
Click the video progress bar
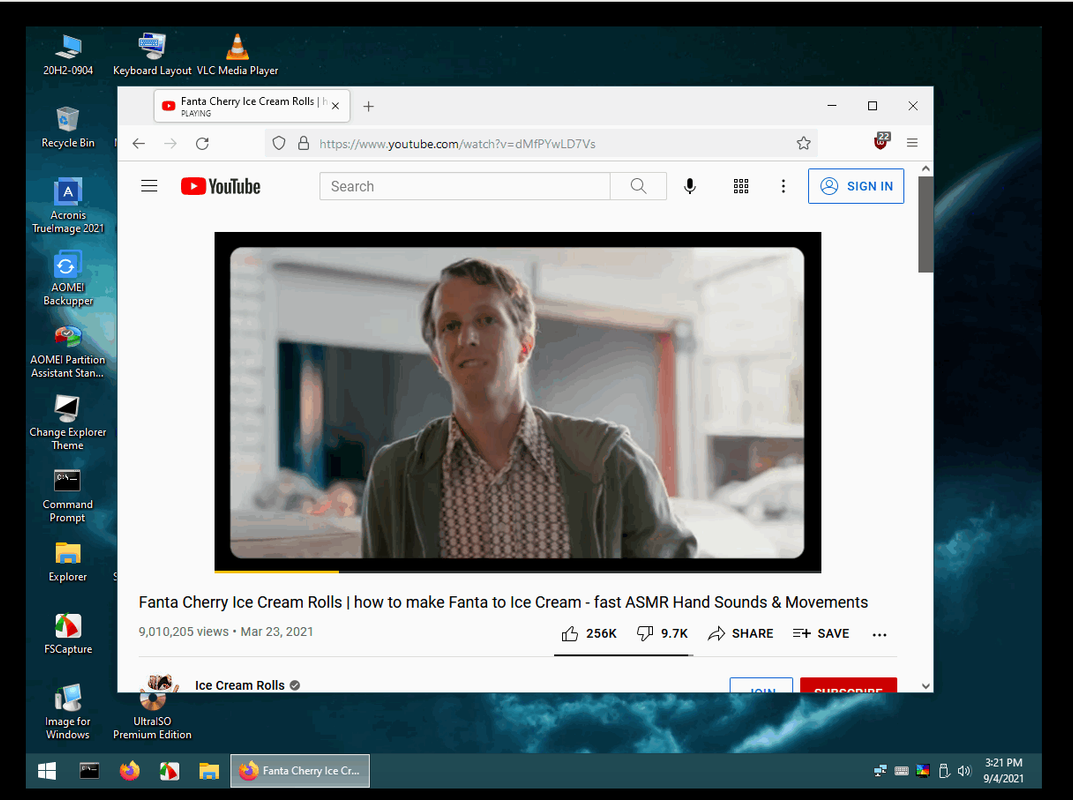tap(517, 571)
